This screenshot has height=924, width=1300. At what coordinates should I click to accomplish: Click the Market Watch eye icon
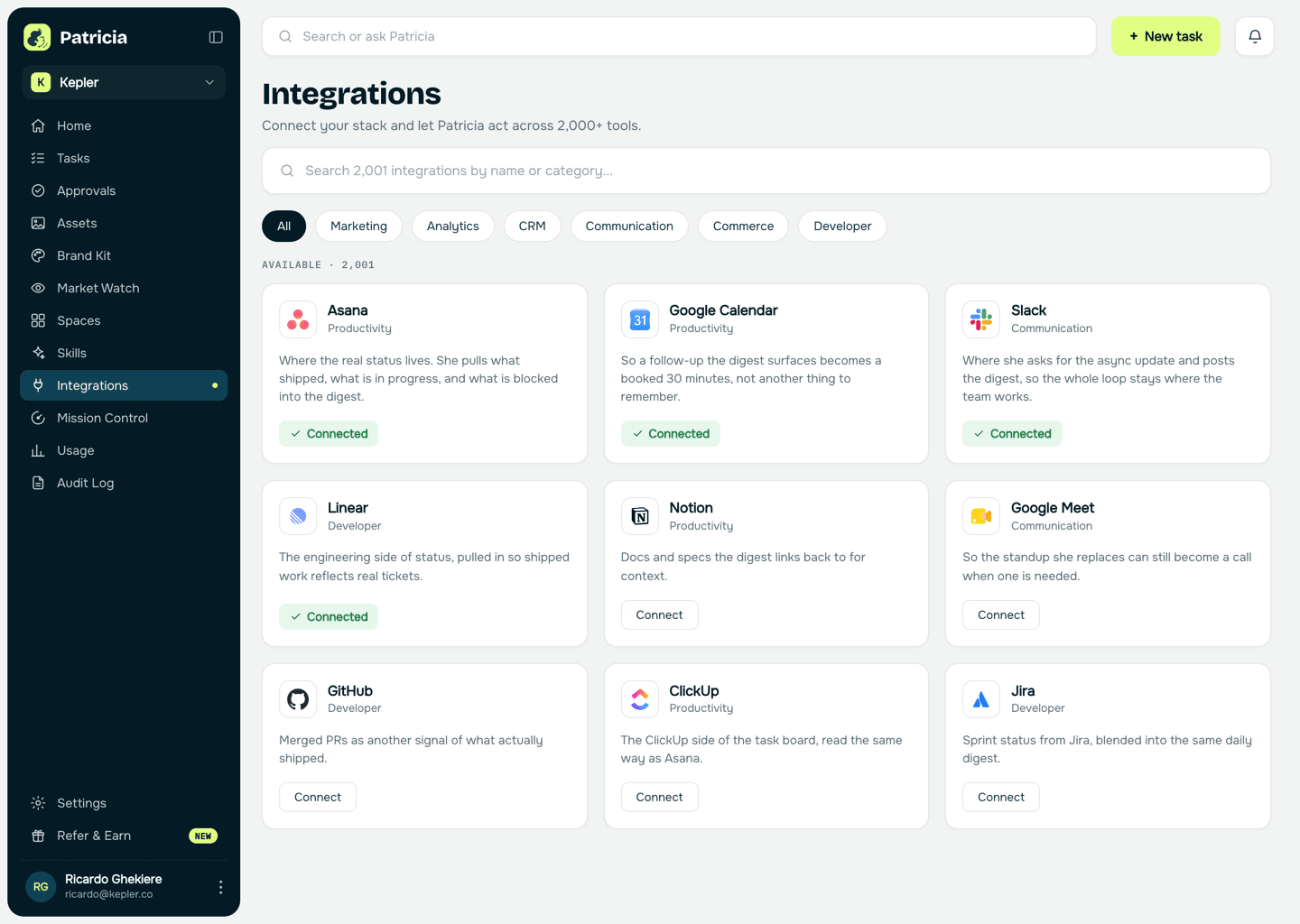coord(38,288)
